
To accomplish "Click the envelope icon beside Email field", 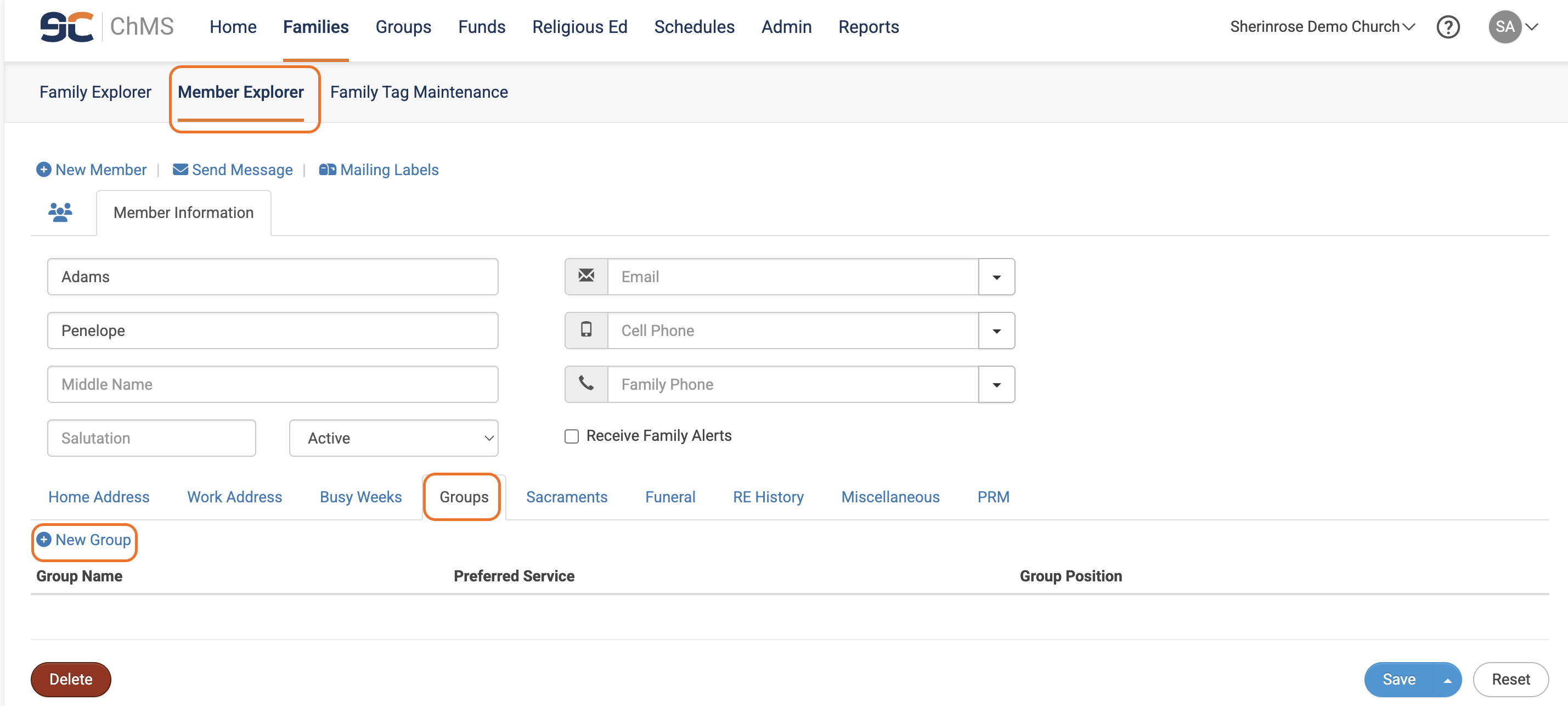I will 585,277.
